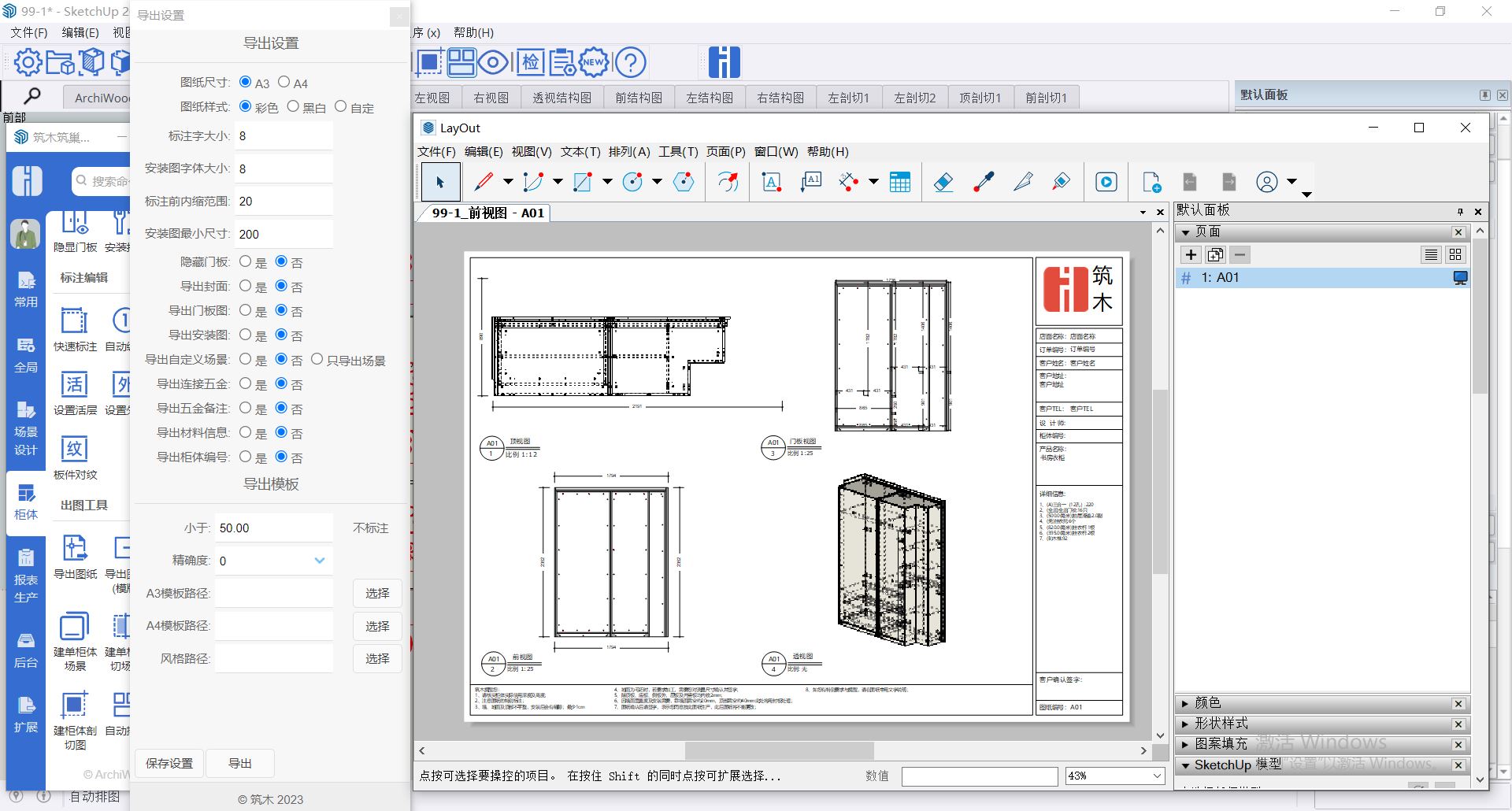This screenshot has width=1512, height=811.
Task: Open the 排列(A) menu in LayOut
Action: [628, 152]
